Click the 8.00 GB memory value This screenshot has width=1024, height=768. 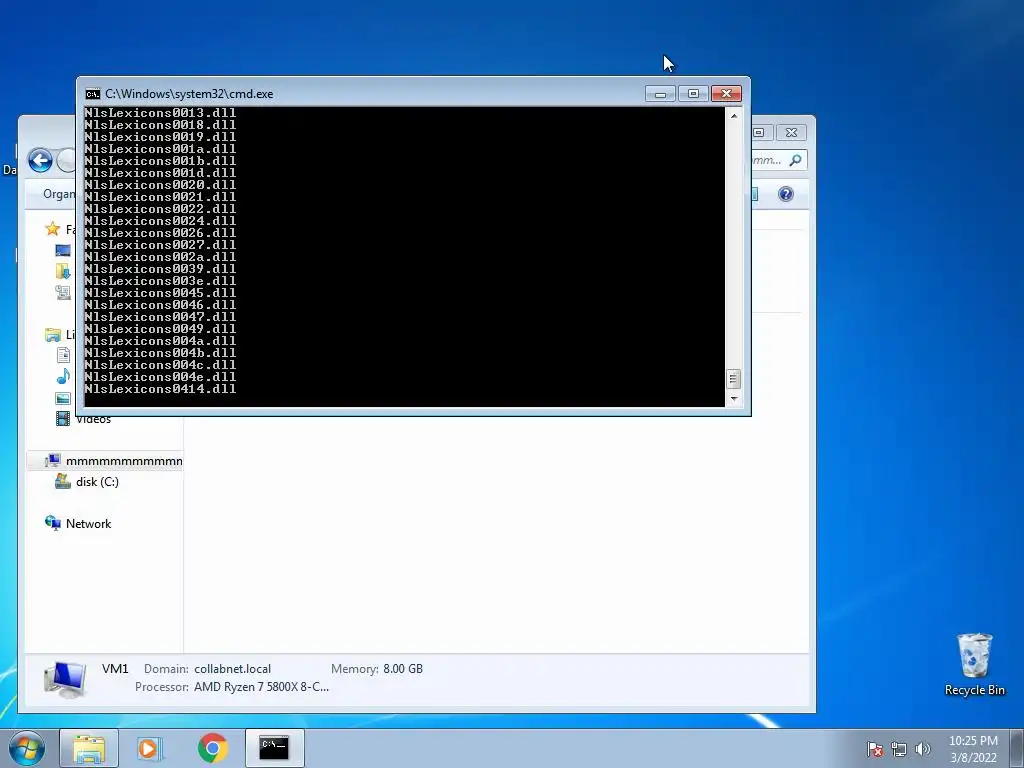point(403,669)
